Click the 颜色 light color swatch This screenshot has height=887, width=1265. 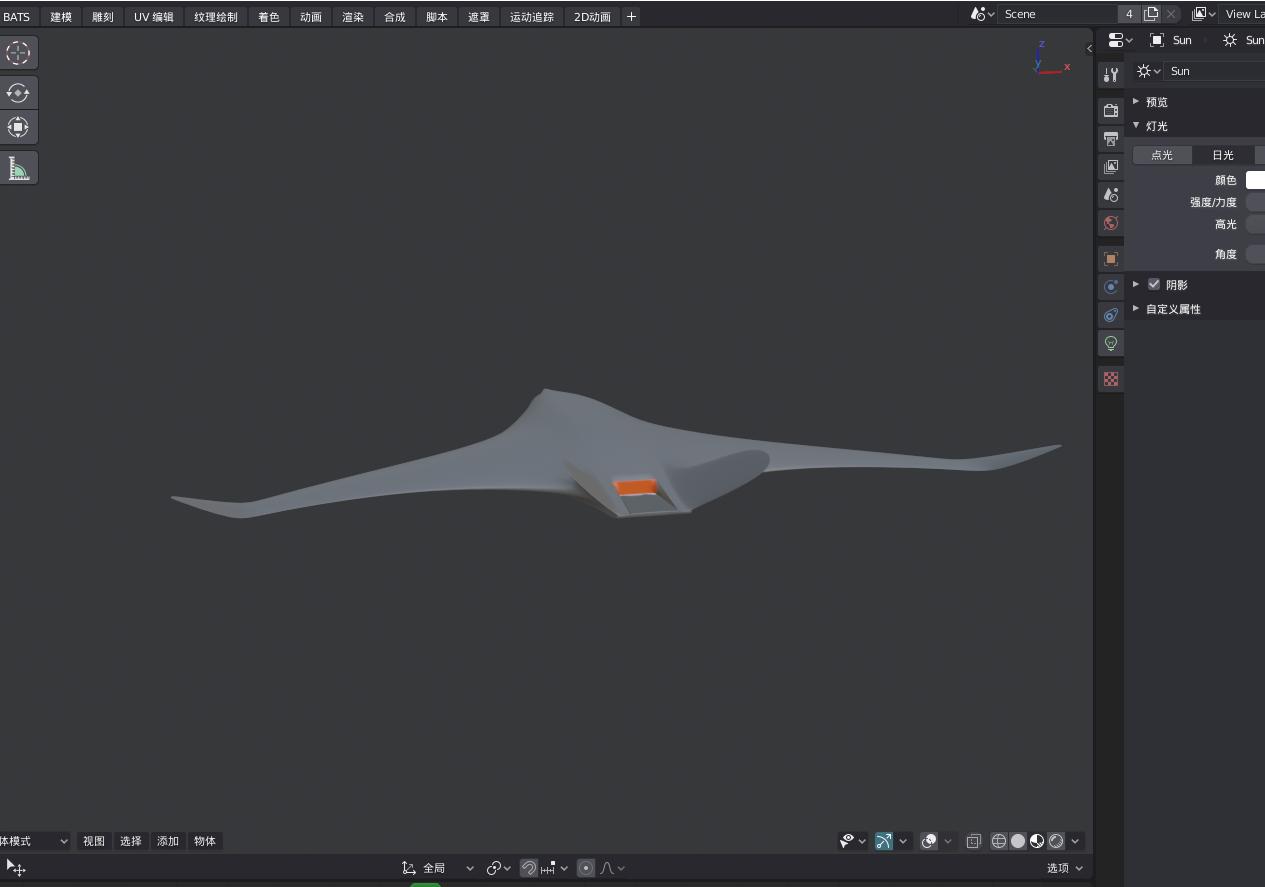[x=1255, y=180]
